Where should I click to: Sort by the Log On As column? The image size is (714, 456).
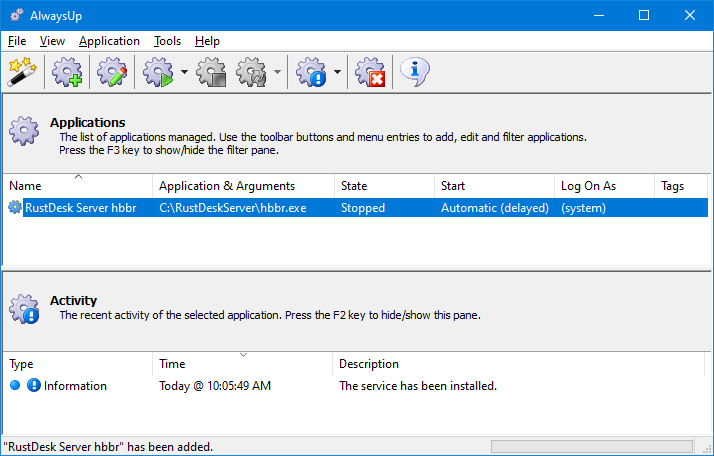605,186
